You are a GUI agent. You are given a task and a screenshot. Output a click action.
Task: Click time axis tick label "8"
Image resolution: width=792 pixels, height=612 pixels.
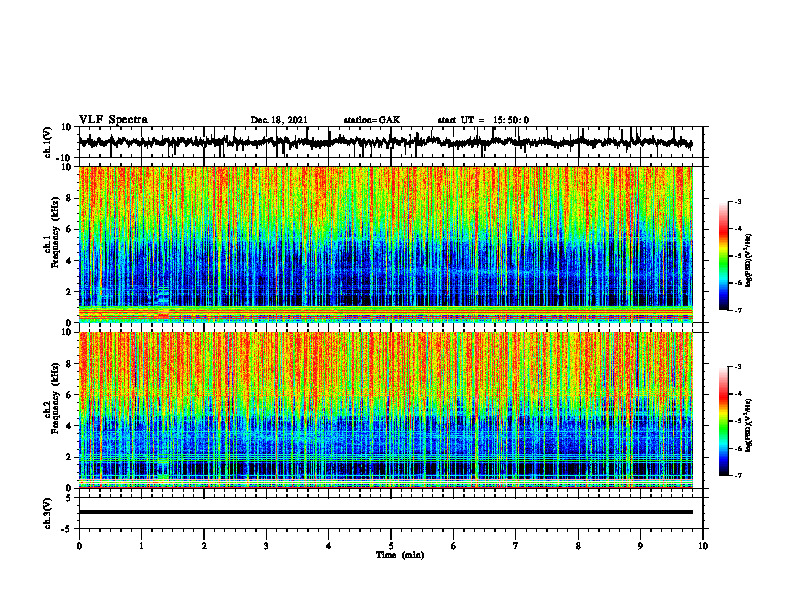[578, 546]
